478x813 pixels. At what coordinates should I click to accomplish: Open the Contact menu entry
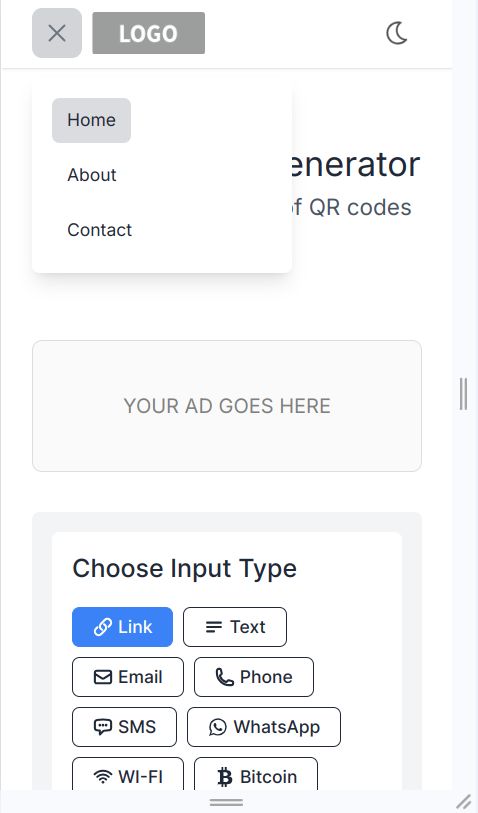tap(100, 230)
